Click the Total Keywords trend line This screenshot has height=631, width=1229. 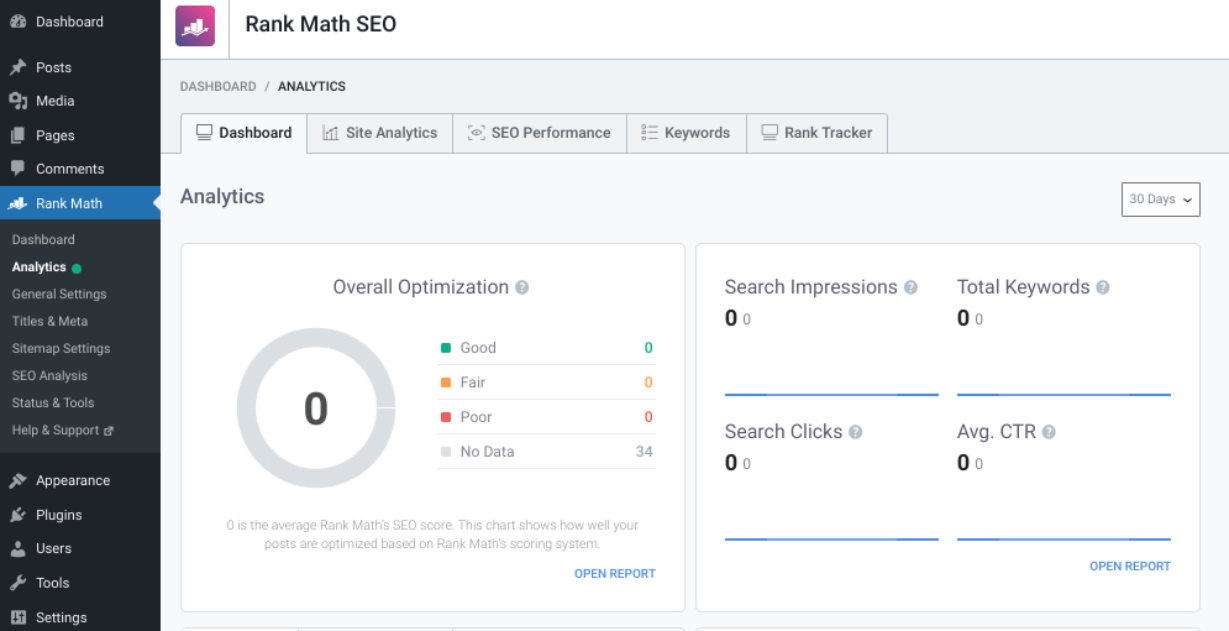(x=1064, y=395)
